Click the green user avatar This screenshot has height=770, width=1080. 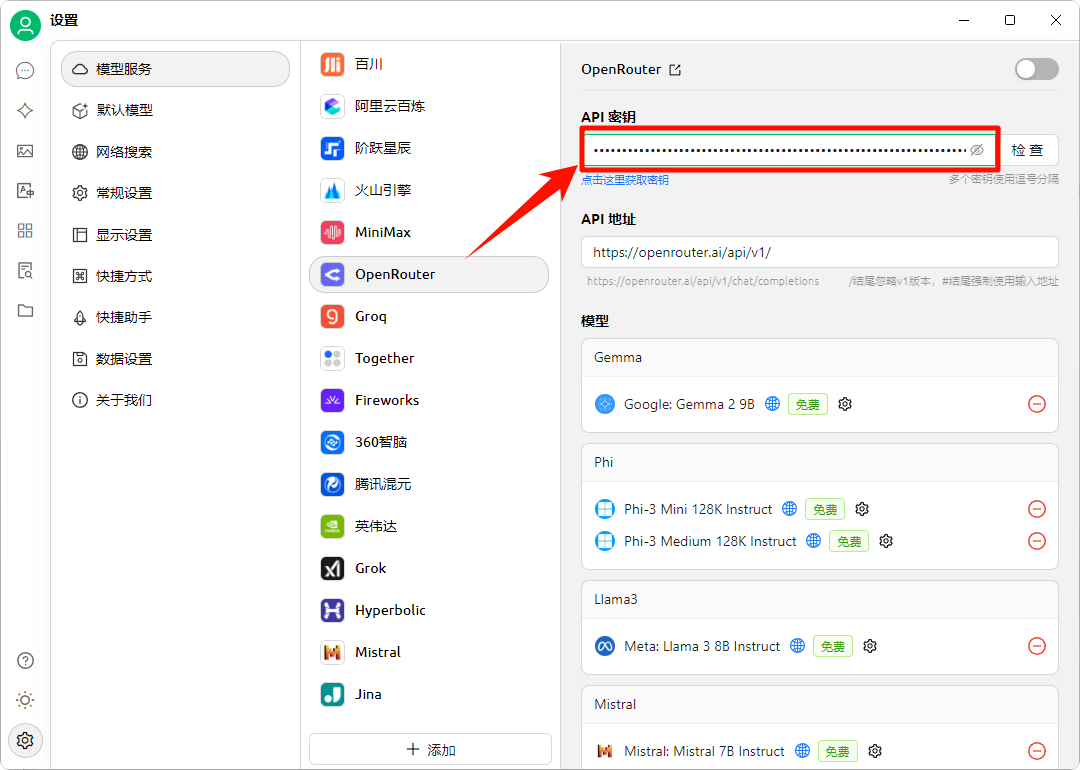pyautogui.click(x=25, y=25)
